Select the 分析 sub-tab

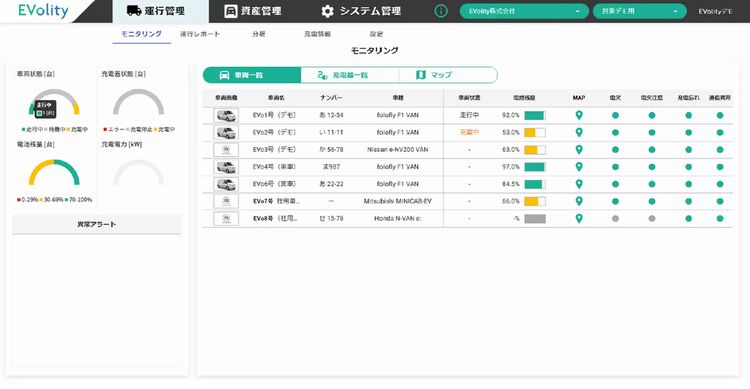(x=259, y=34)
